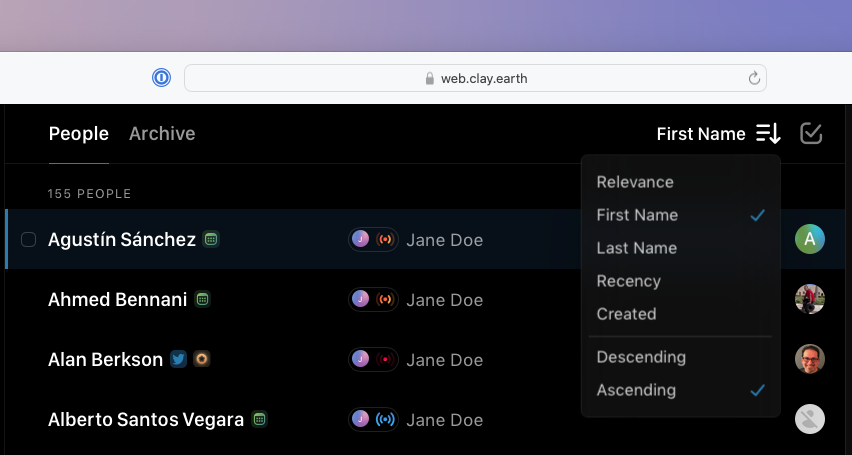Sort the list by Relevance

point(635,182)
